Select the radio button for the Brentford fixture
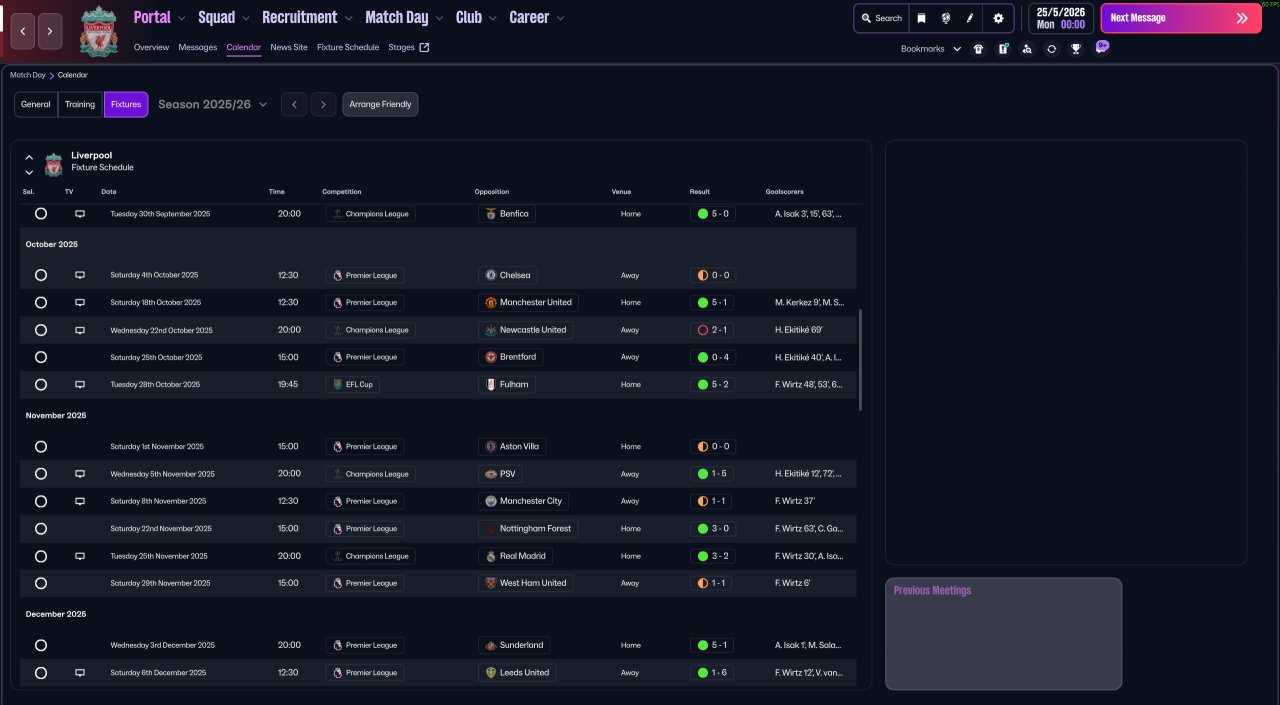Screen dimensions: 1280x705 (x=41, y=357)
